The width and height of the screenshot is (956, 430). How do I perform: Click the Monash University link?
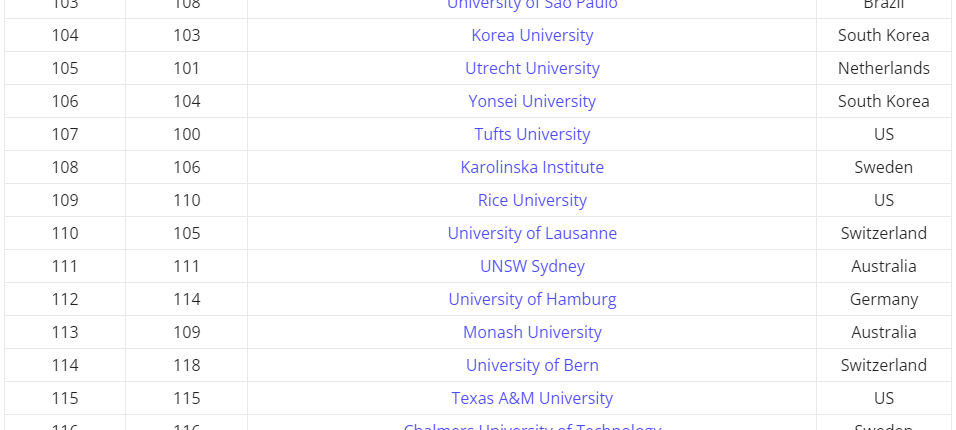point(532,332)
